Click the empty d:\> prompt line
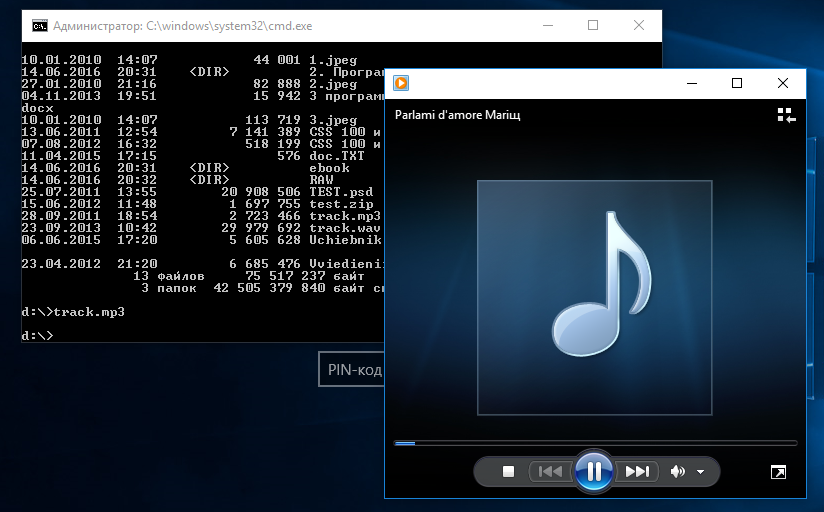This screenshot has height=512, width=824. click(x=37, y=335)
